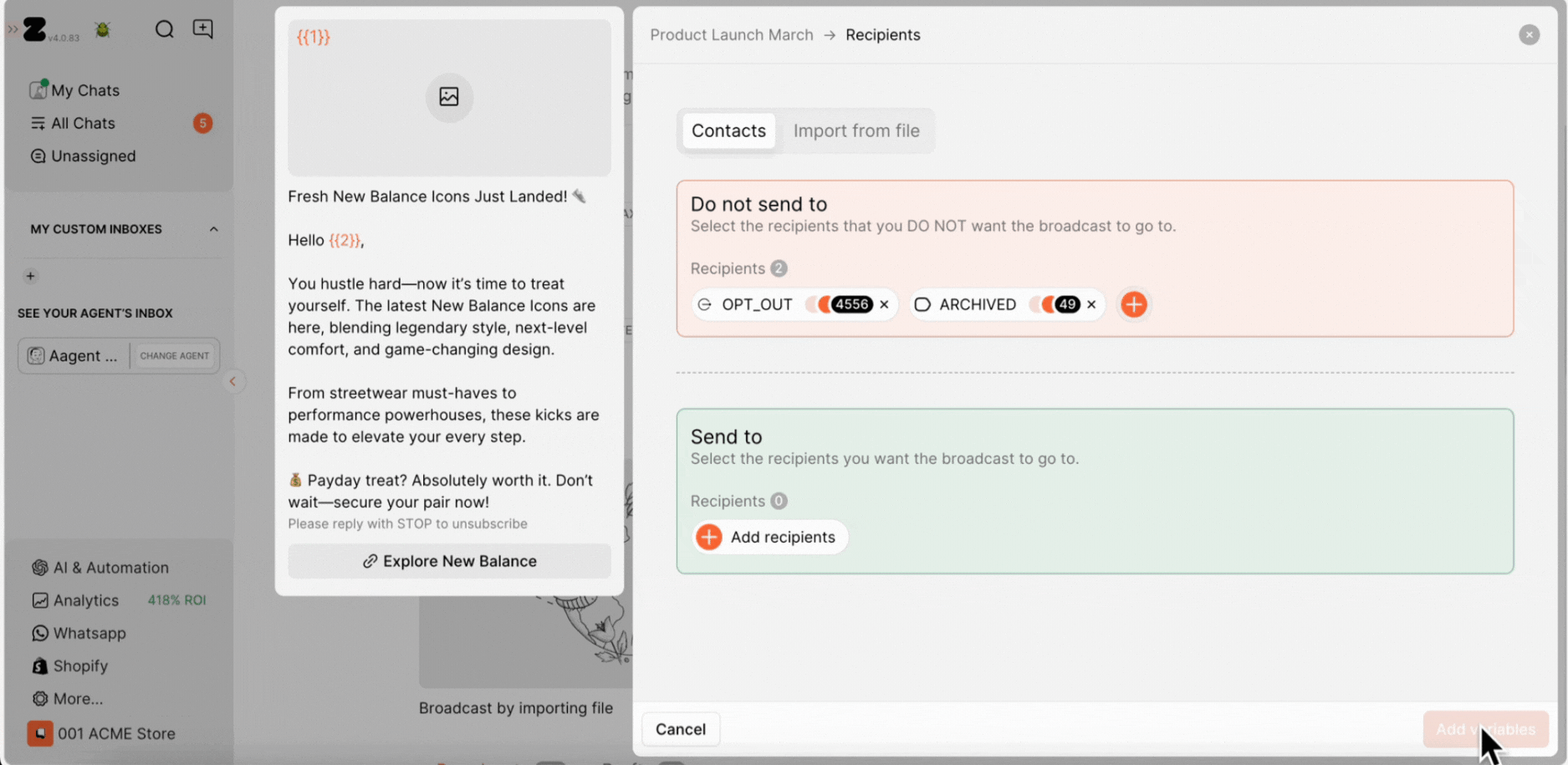Expand sidebar with double chevron icon
Image resolution: width=1568 pixels, height=765 pixels.
[x=12, y=29]
